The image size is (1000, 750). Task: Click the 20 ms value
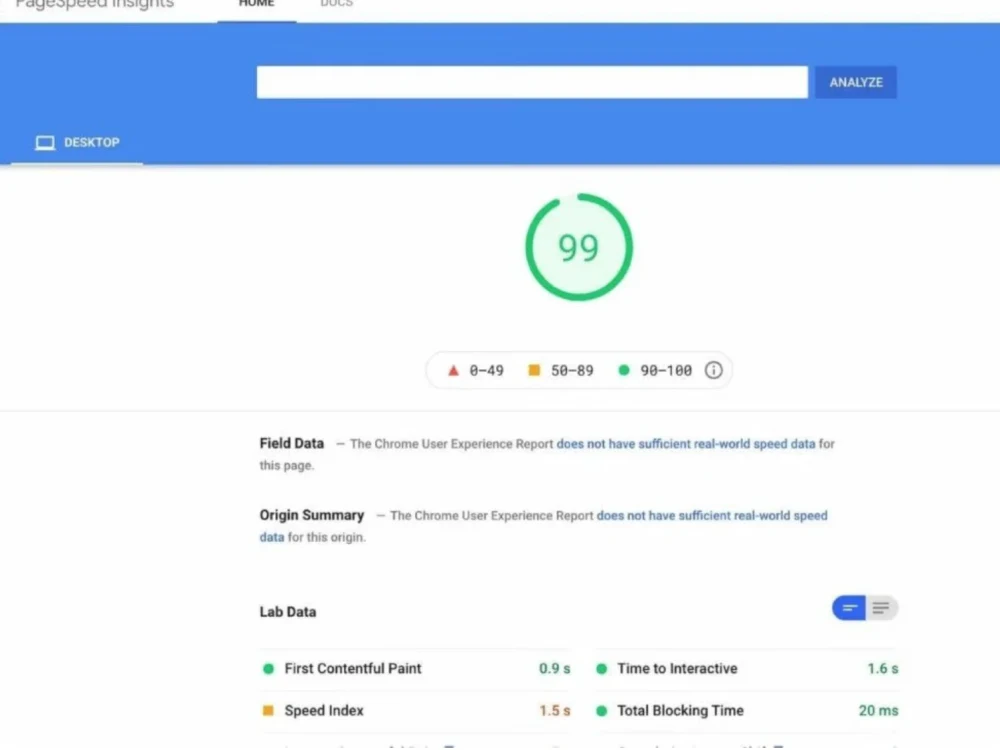tap(878, 710)
